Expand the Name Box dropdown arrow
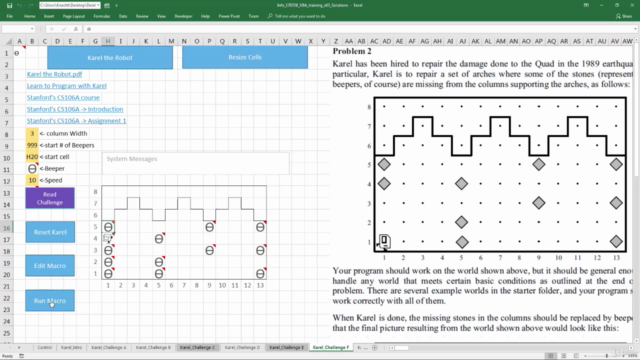 tap(32, 29)
